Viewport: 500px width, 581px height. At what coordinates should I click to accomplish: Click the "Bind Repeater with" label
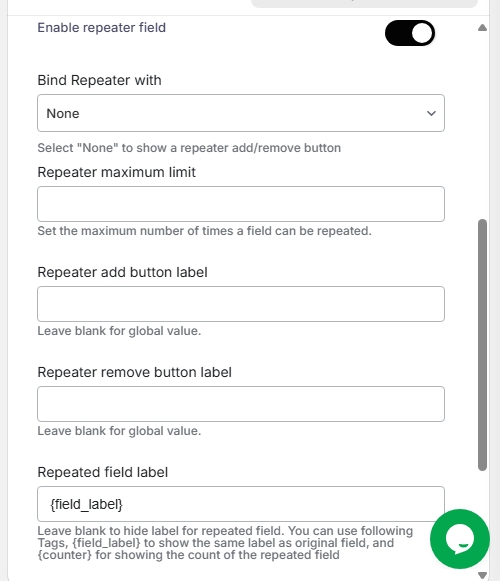pos(99,80)
